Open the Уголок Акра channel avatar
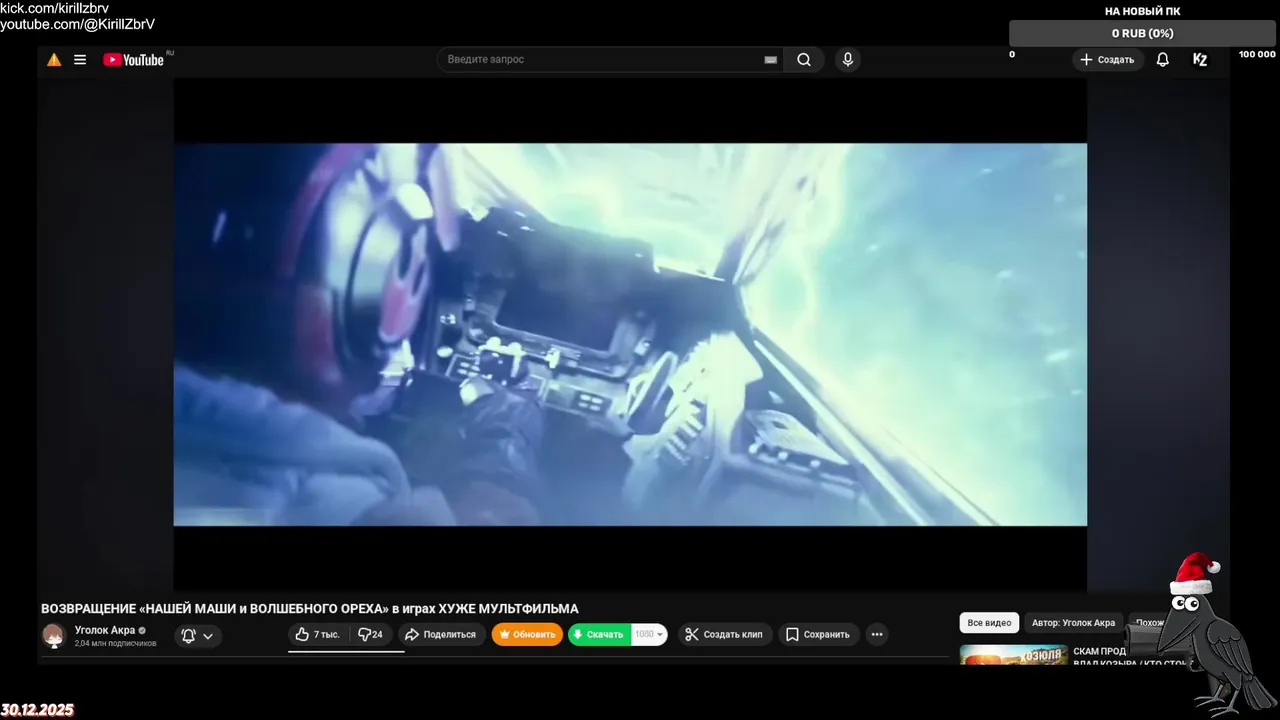Screen dimensions: 1280x720 pos(54,635)
